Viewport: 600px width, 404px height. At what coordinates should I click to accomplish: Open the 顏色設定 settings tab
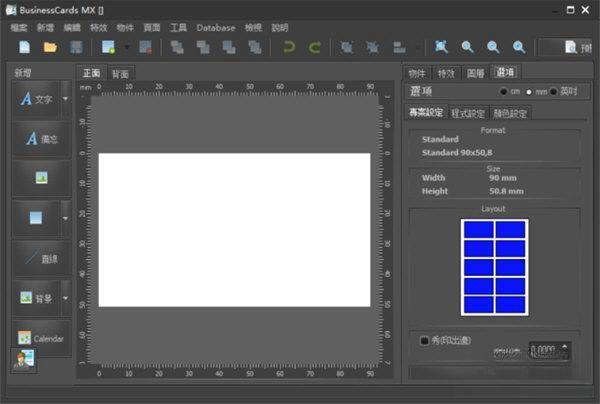(x=510, y=113)
